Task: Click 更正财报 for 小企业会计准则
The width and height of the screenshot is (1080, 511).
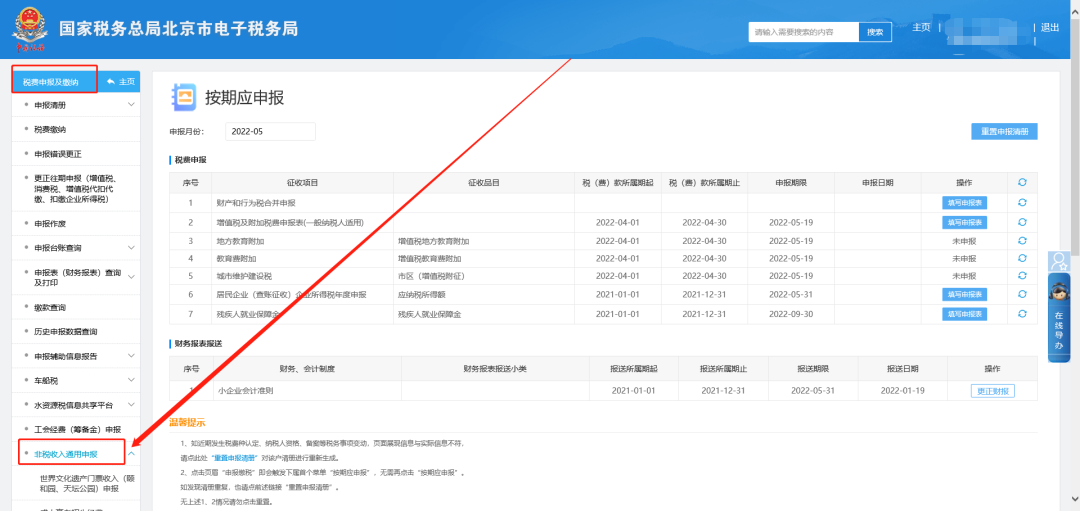Action: point(991,391)
